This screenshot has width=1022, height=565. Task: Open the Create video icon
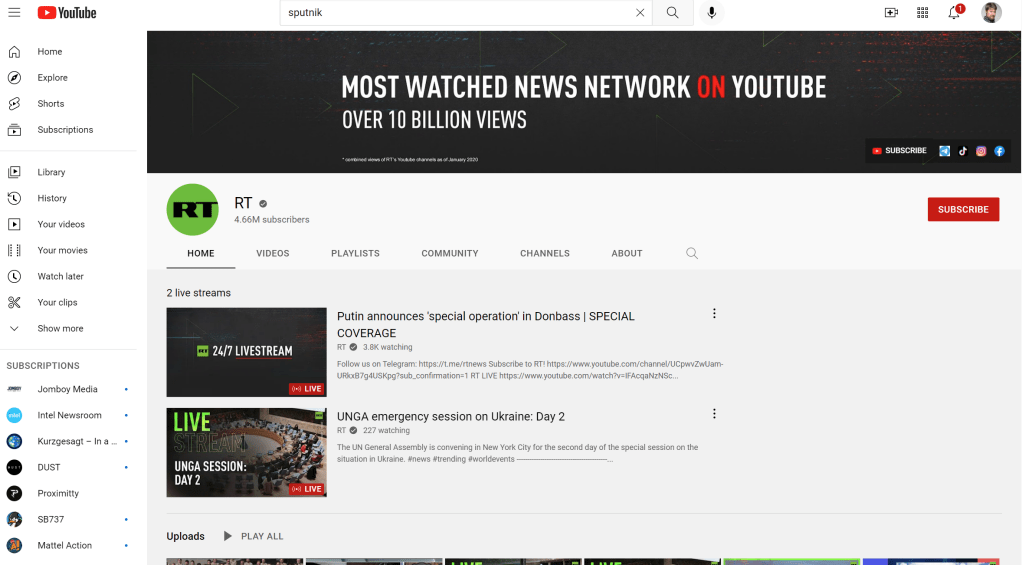[891, 12]
